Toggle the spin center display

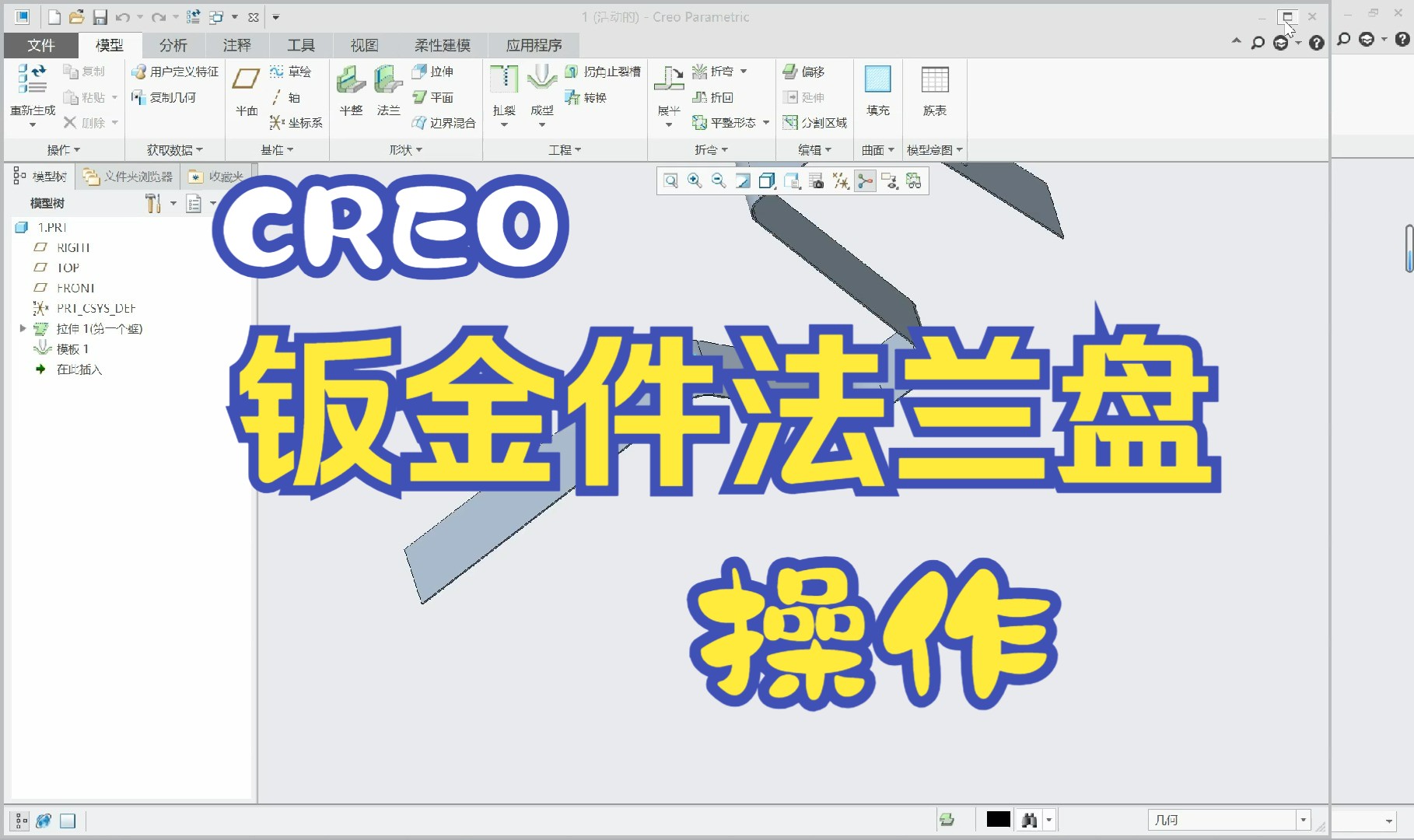865,180
